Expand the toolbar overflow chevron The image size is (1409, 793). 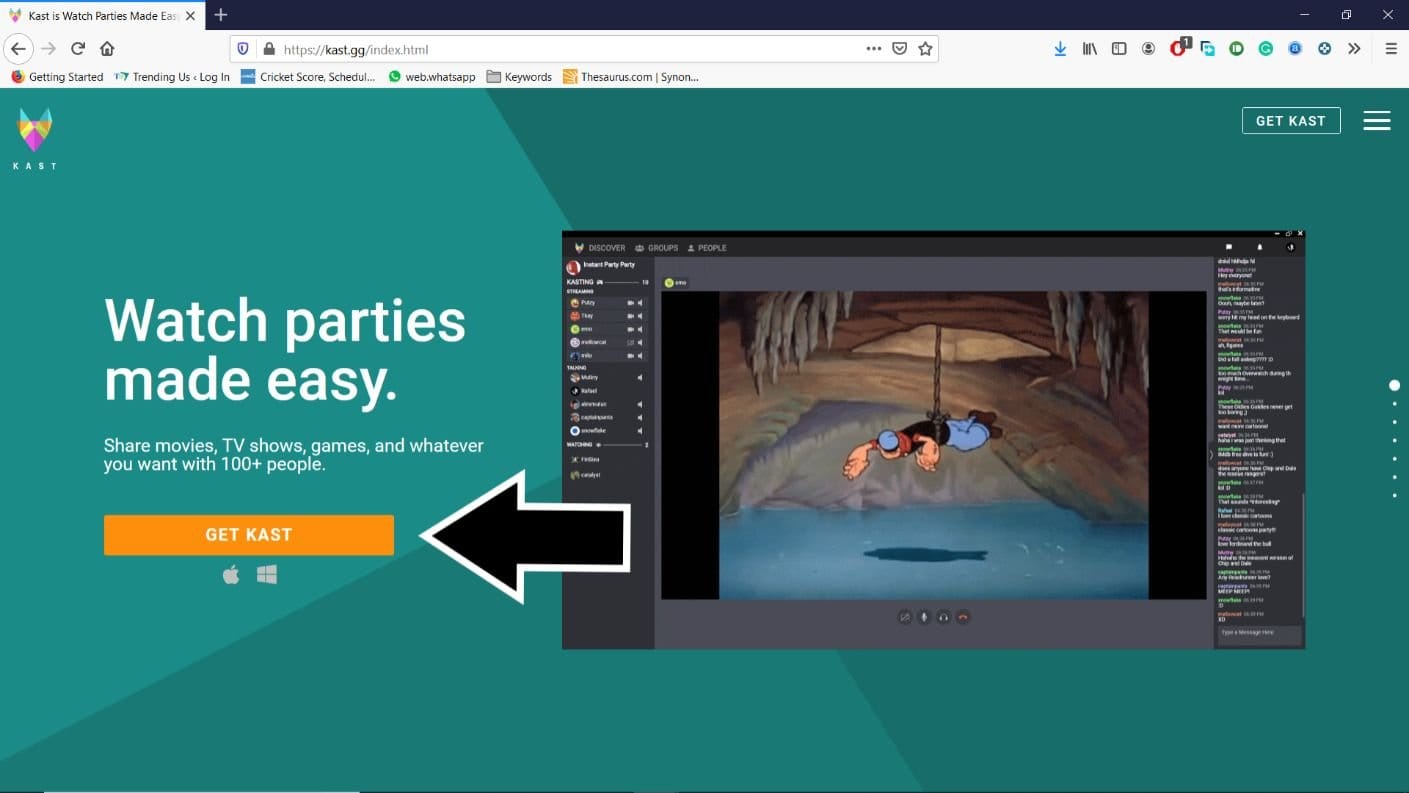[1354, 48]
